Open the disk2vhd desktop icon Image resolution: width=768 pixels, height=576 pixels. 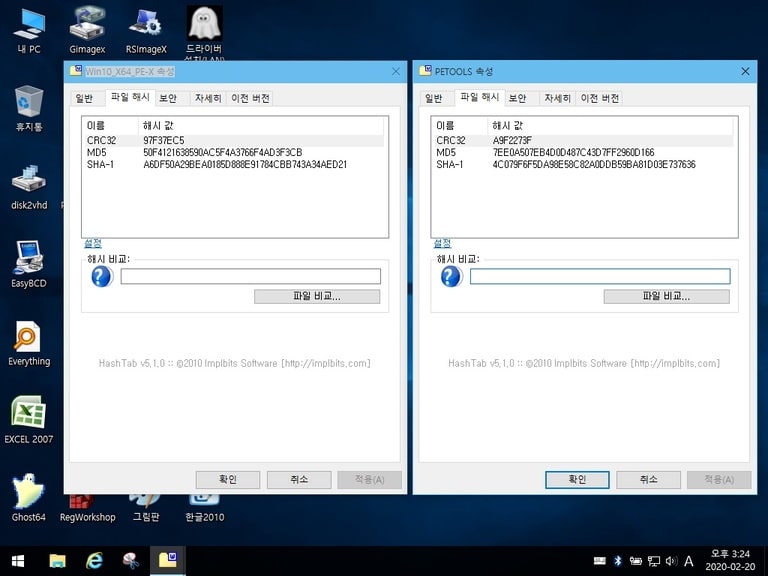pyautogui.click(x=29, y=187)
